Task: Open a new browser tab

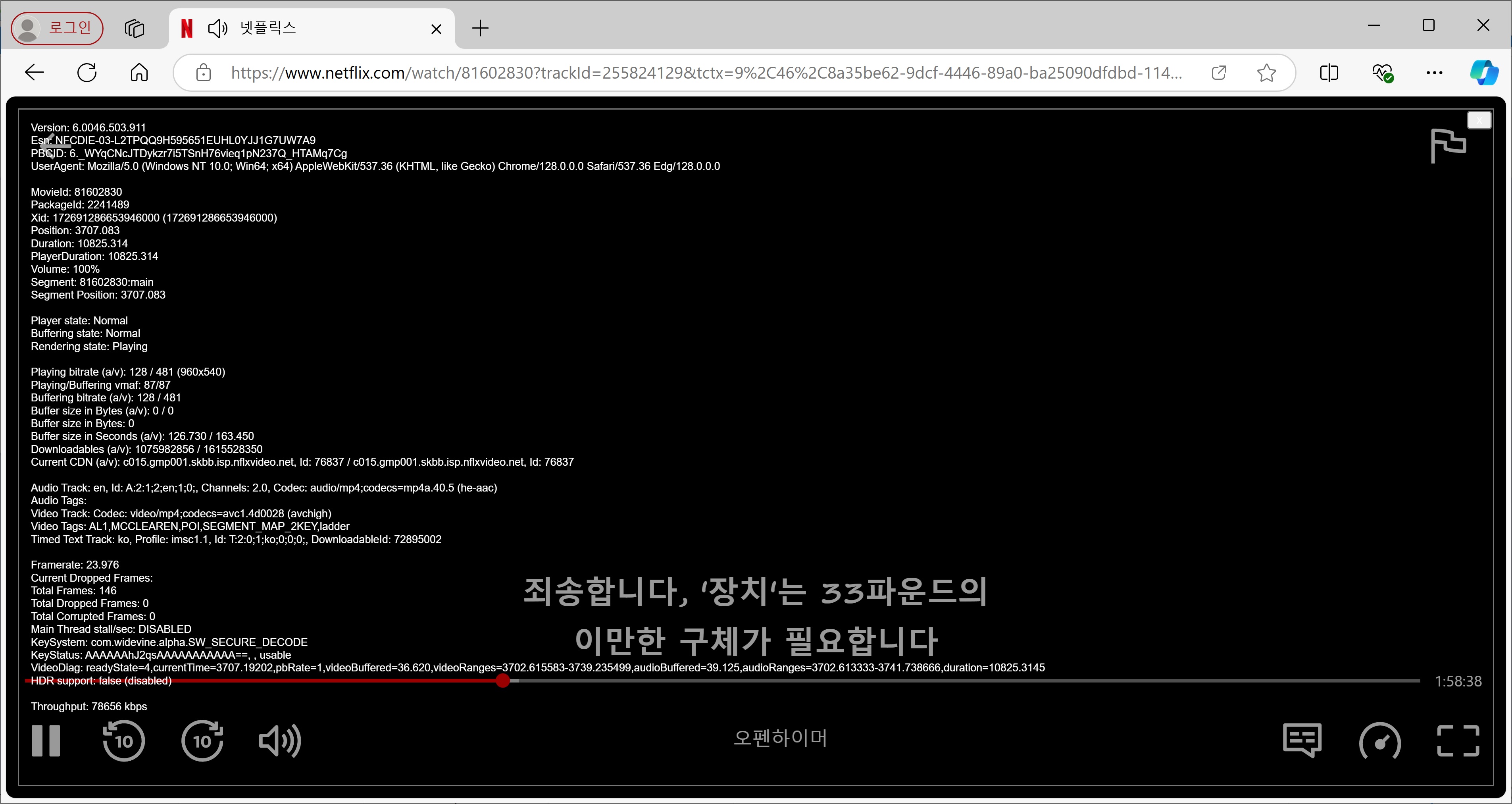Action: 480,28
